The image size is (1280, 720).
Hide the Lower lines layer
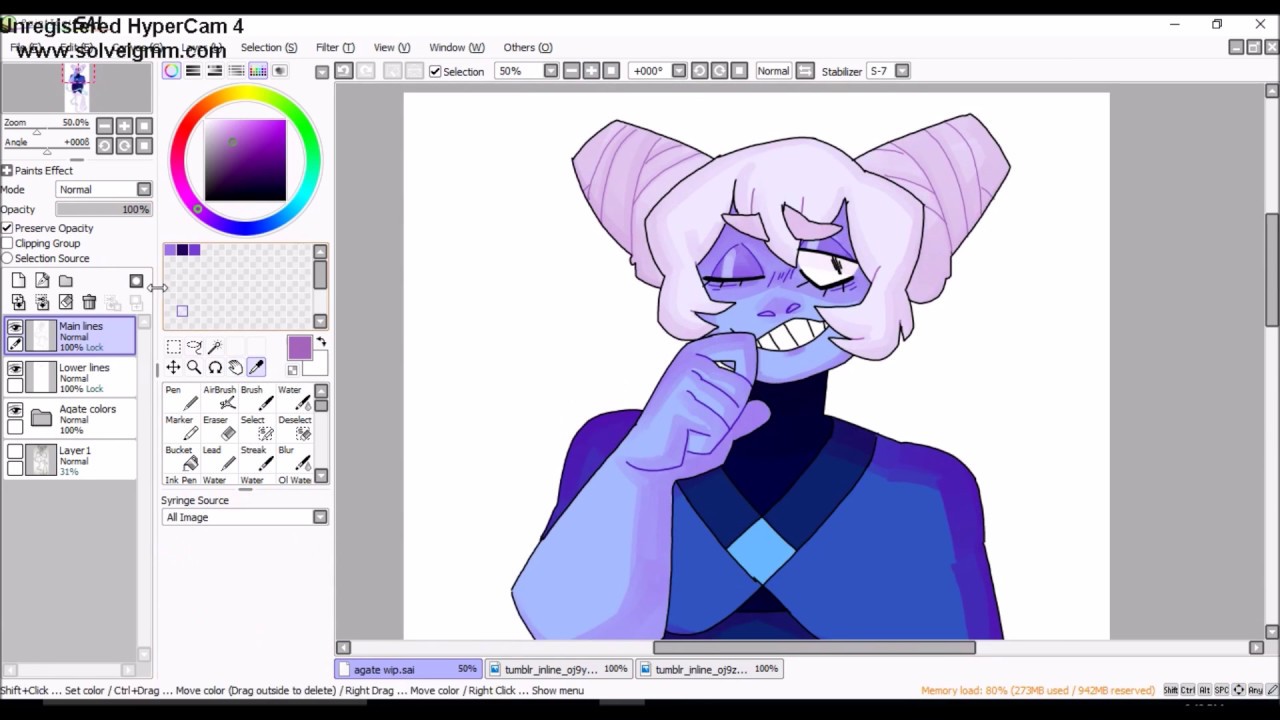coord(15,369)
